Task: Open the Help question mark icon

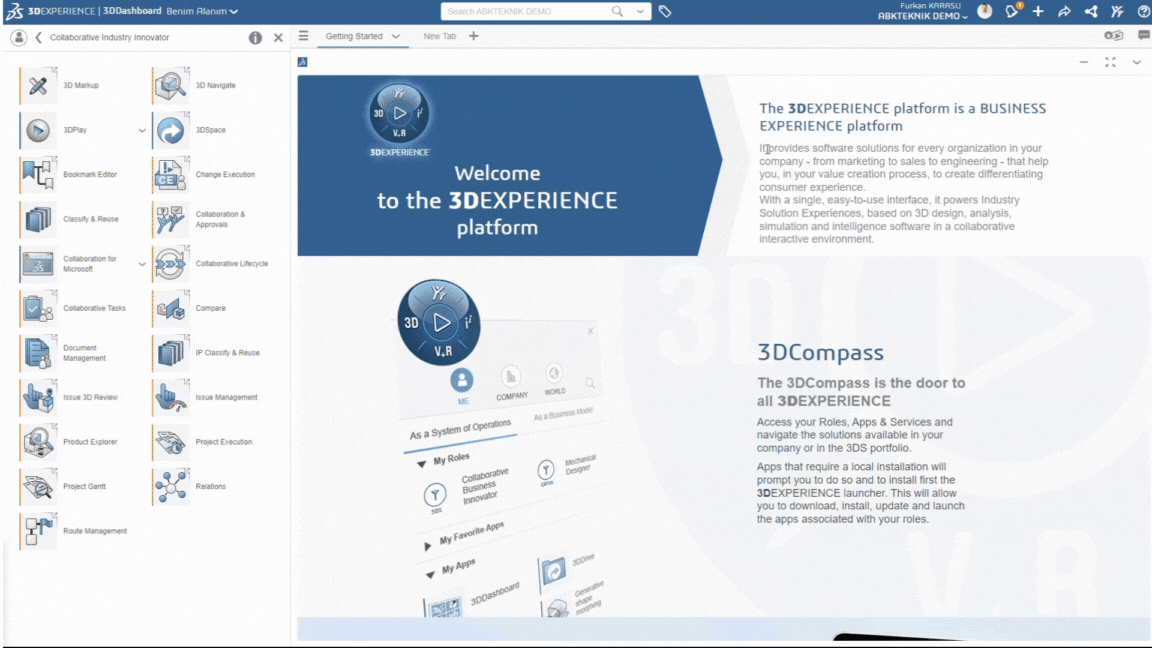Action: (x=1143, y=12)
